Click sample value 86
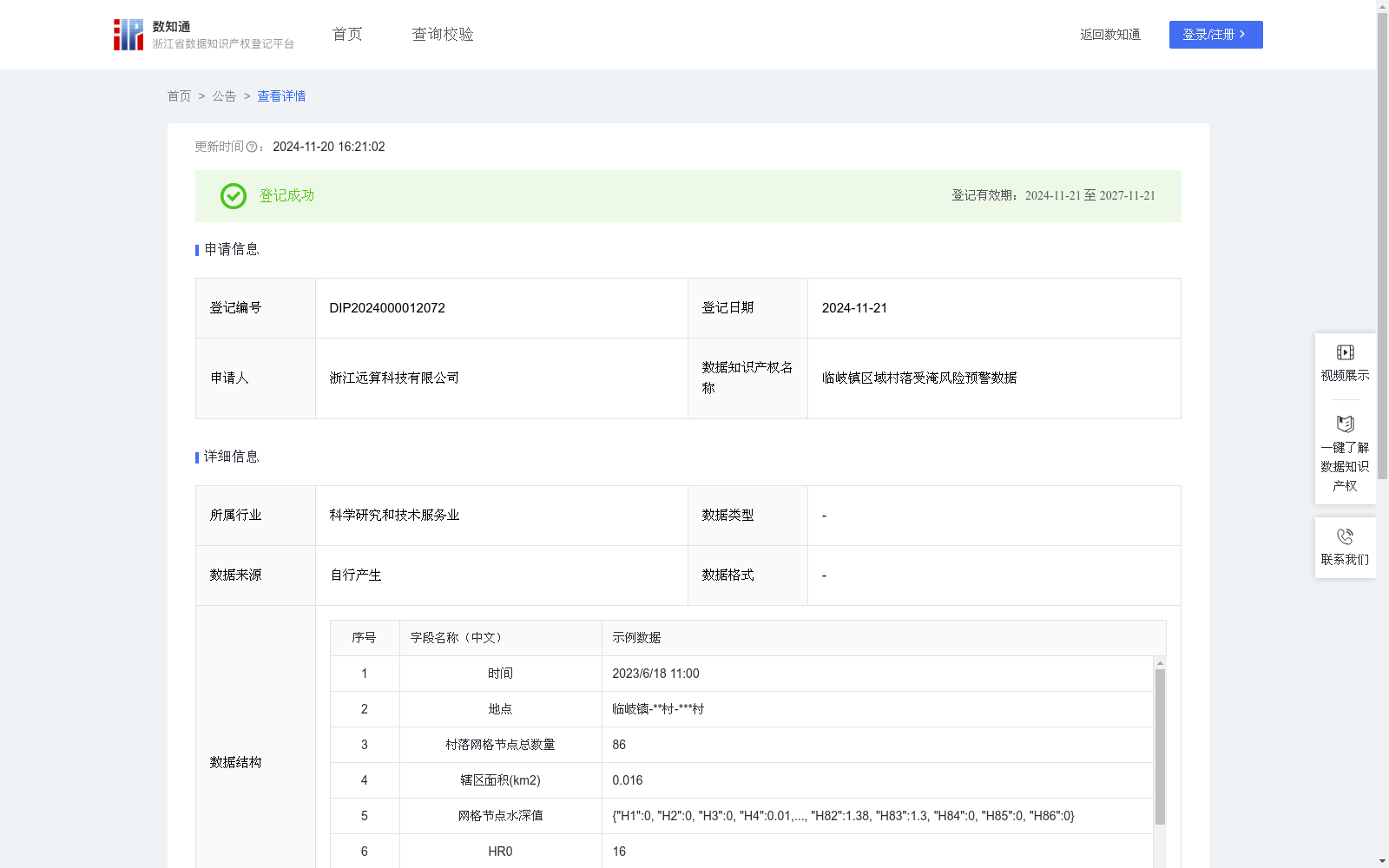This screenshot has width=1389, height=868. (619, 745)
